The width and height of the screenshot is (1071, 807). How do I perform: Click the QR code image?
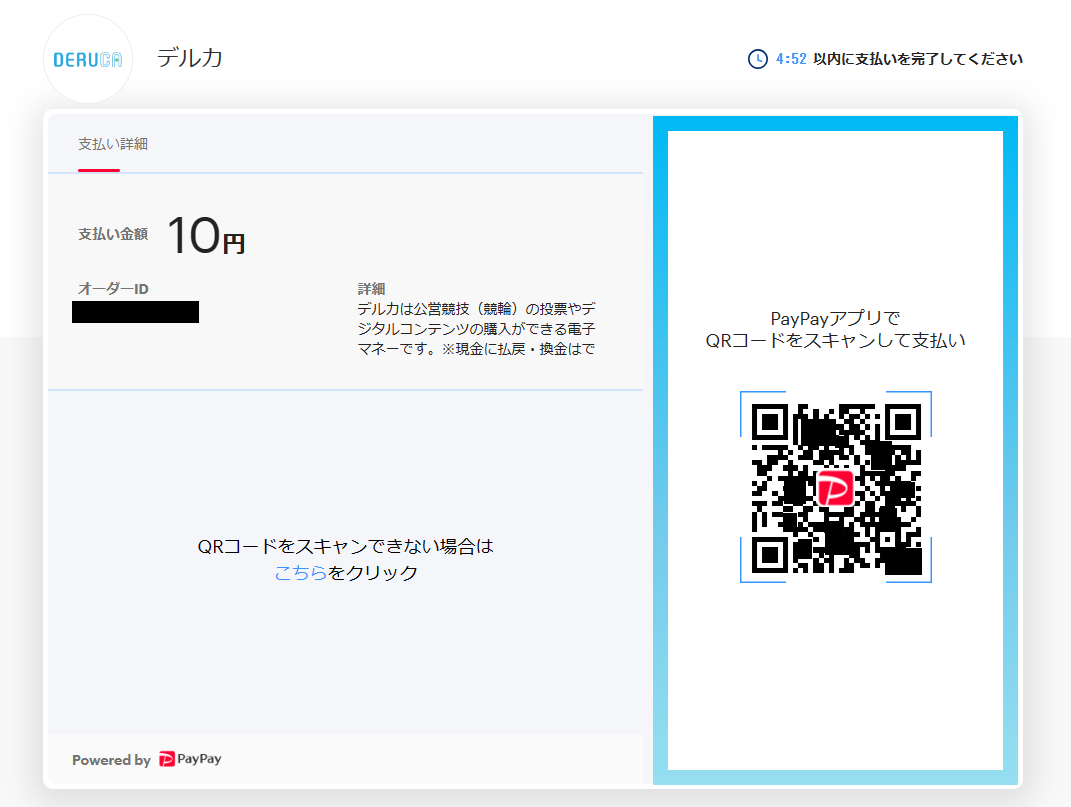point(837,488)
